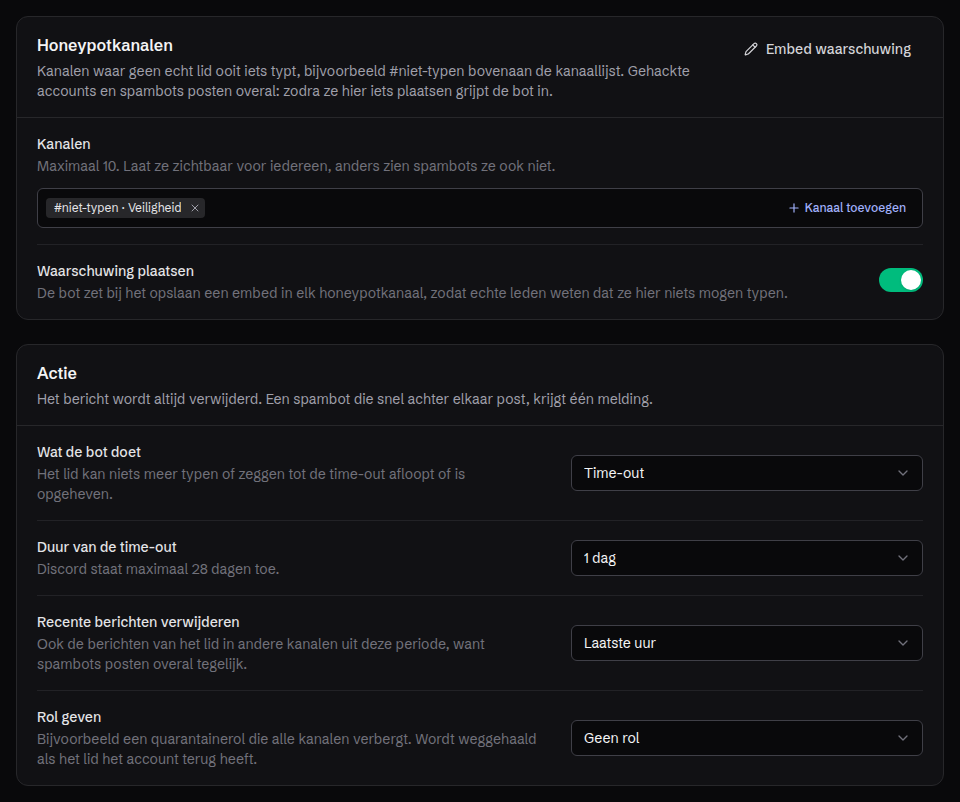The image size is (960, 802).
Task: Click the Recente berichten verwijderen label
Action: [138, 623]
